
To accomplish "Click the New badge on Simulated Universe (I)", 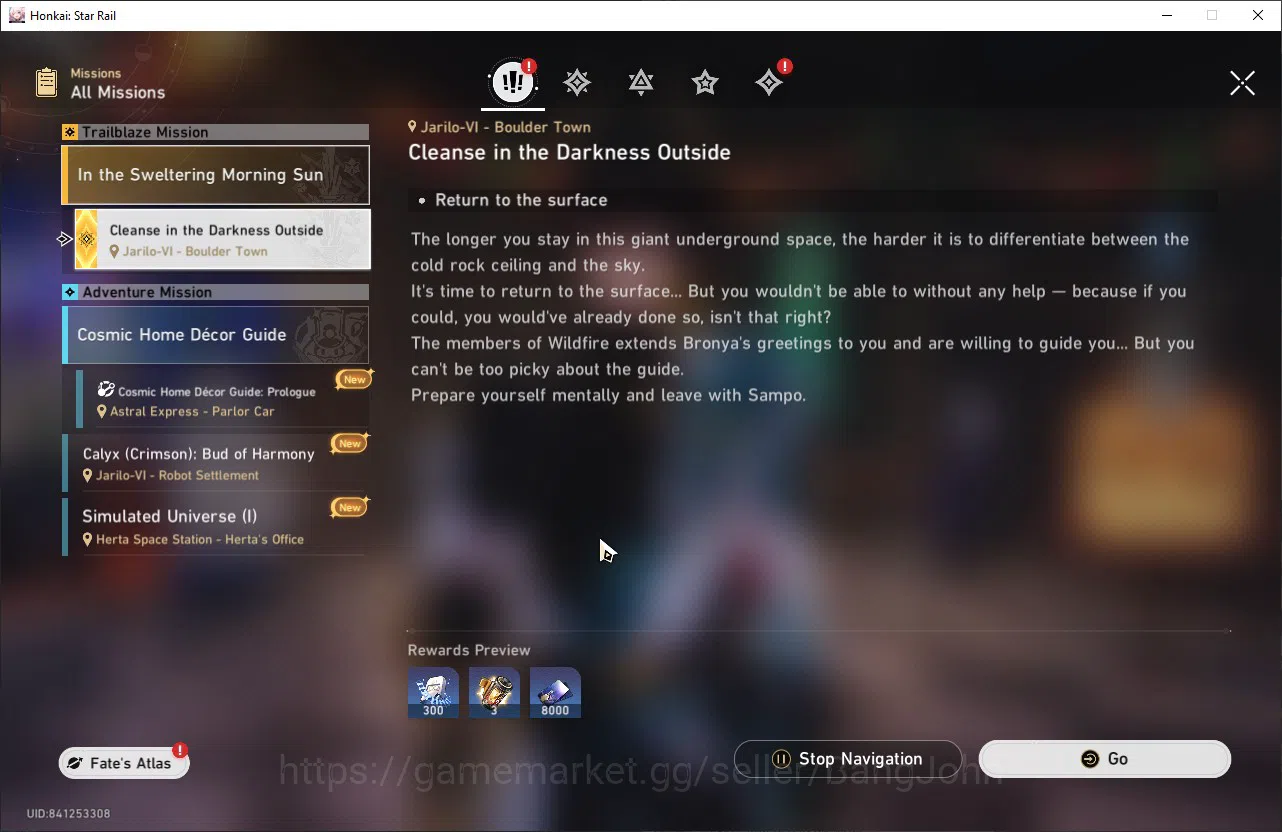I will click(x=349, y=507).
